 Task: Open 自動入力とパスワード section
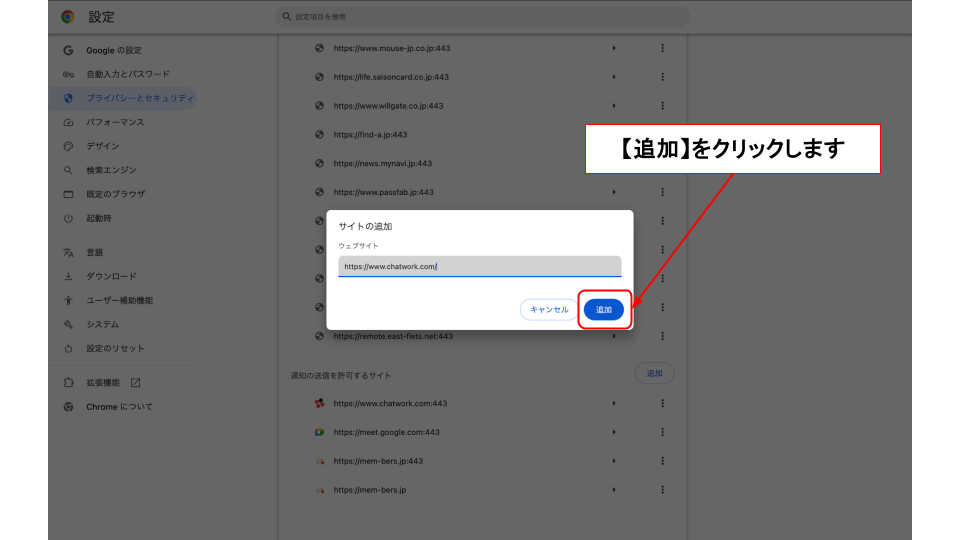pyautogui.click(x=127, y=74)
